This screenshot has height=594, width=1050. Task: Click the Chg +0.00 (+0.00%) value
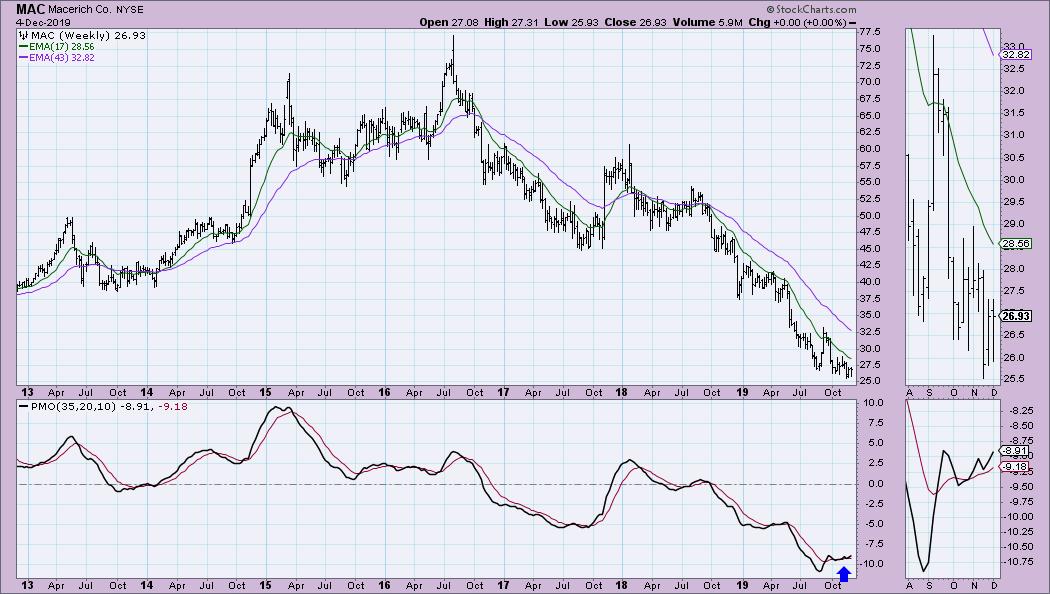[x=798, y=22]
